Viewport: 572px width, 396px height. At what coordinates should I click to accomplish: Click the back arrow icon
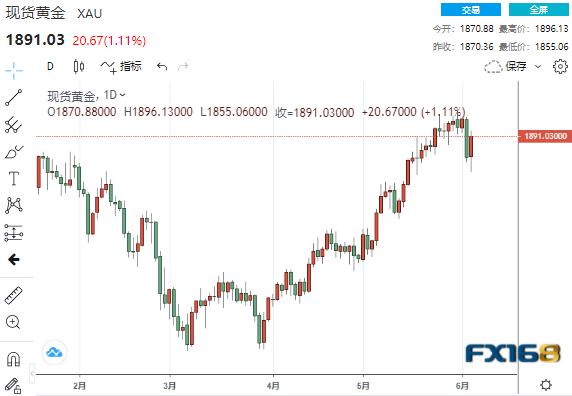[14, 260]
